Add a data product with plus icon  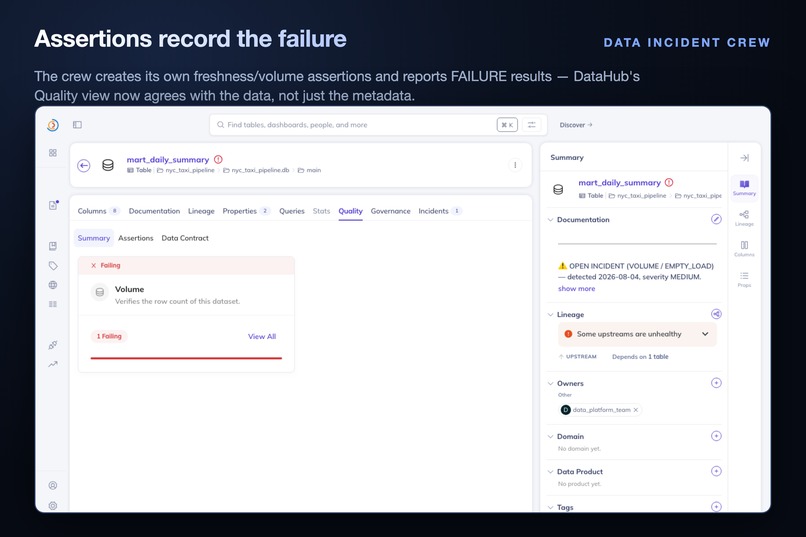click(716, 471)
